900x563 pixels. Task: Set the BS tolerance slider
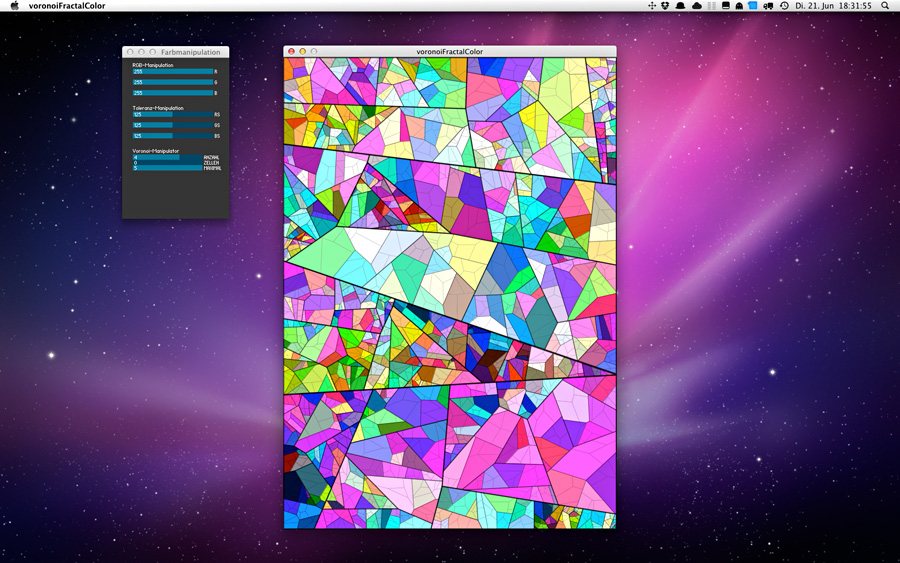coord(172,136)
